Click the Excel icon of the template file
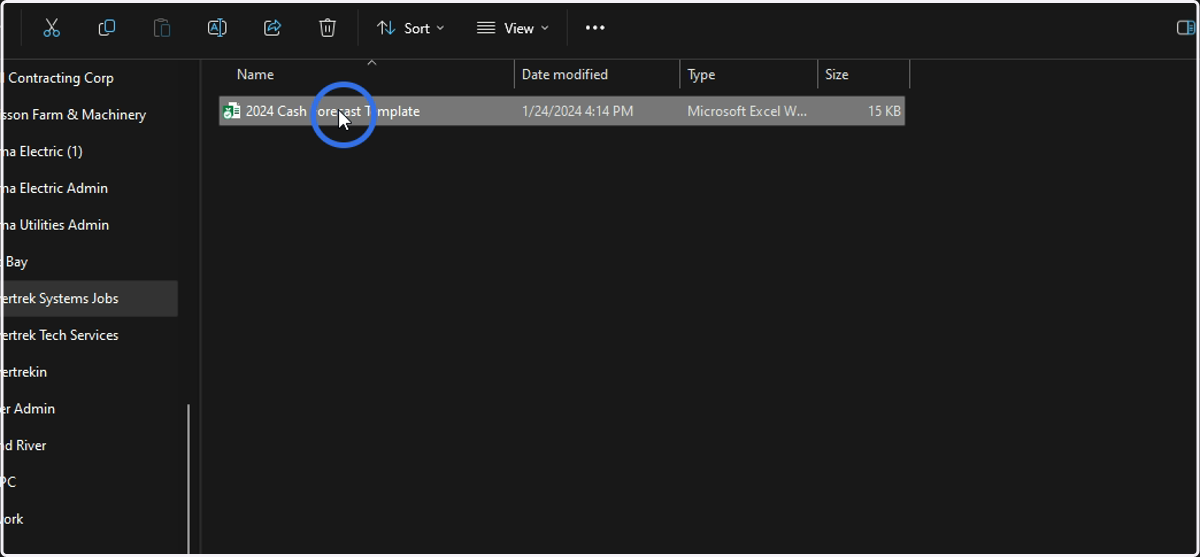 [232, 111]
